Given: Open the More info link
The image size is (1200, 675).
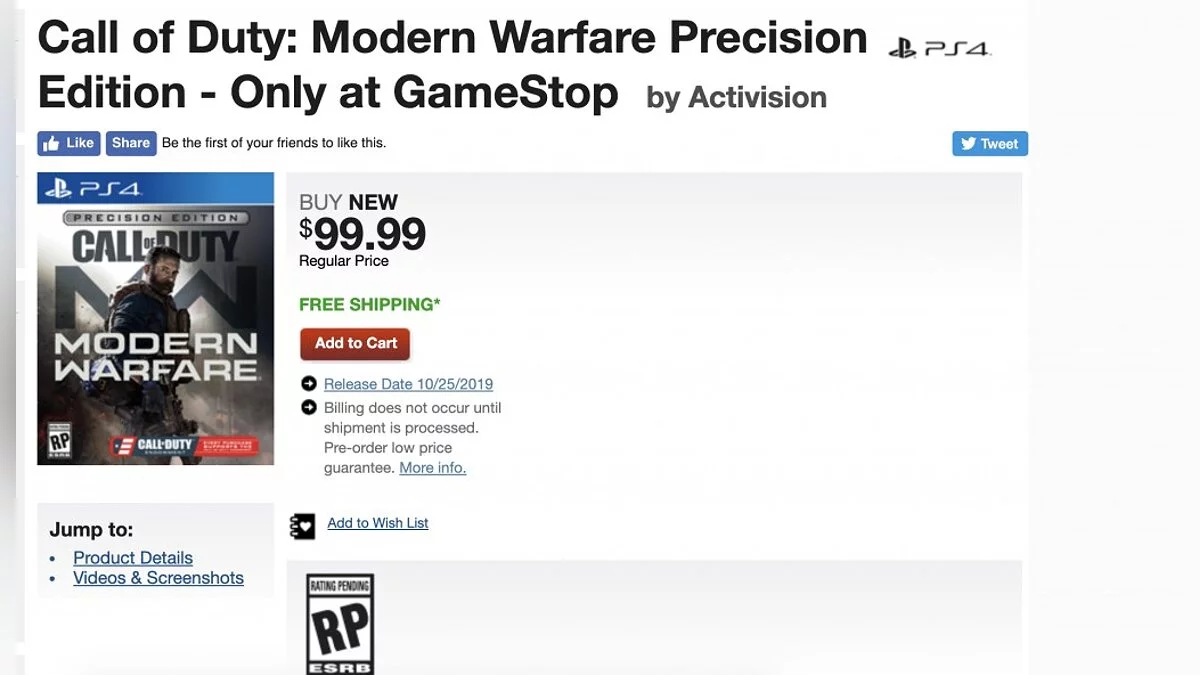Looking at the screenshot, I should 432,468.
